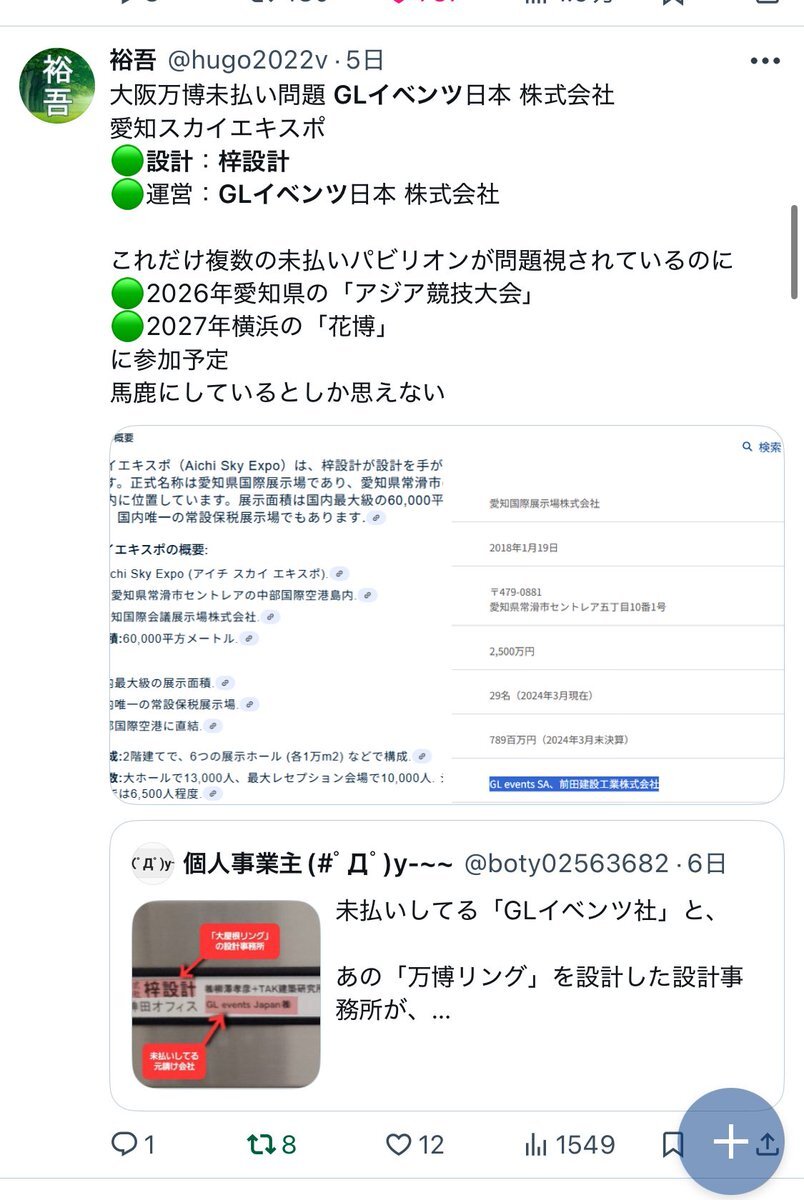
Task: Click the 個人事業主 quoted display name
Action: pos(318,864)
